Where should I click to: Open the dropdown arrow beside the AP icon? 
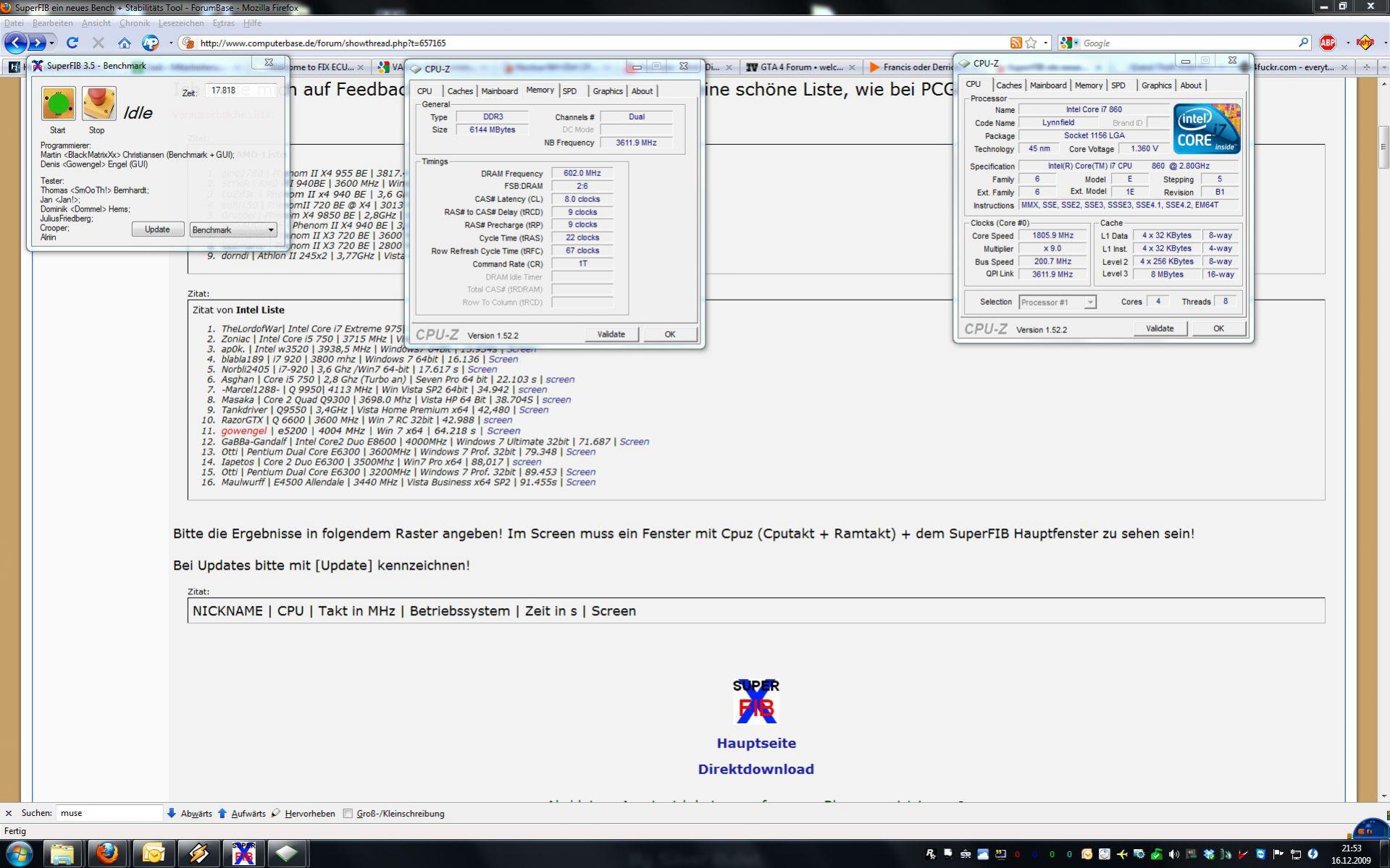pyautogui.click(x=170, y=43)
